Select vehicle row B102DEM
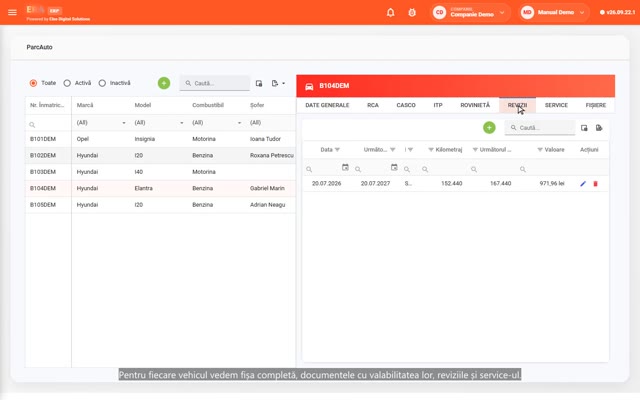 click(160, 156)
